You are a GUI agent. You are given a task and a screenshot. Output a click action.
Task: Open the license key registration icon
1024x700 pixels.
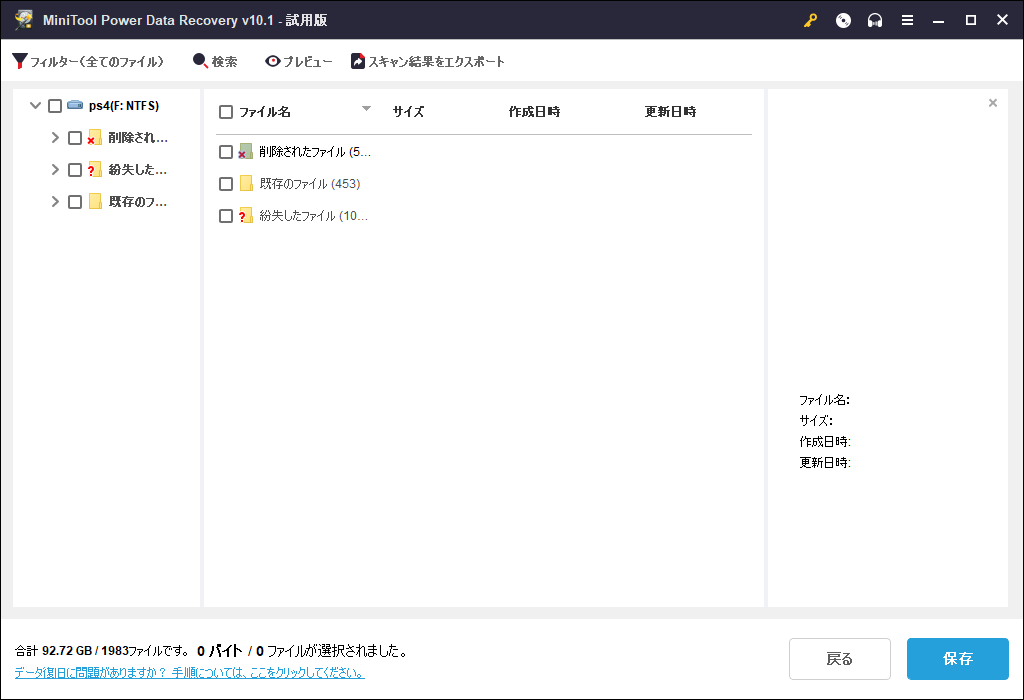coord(810,19)
